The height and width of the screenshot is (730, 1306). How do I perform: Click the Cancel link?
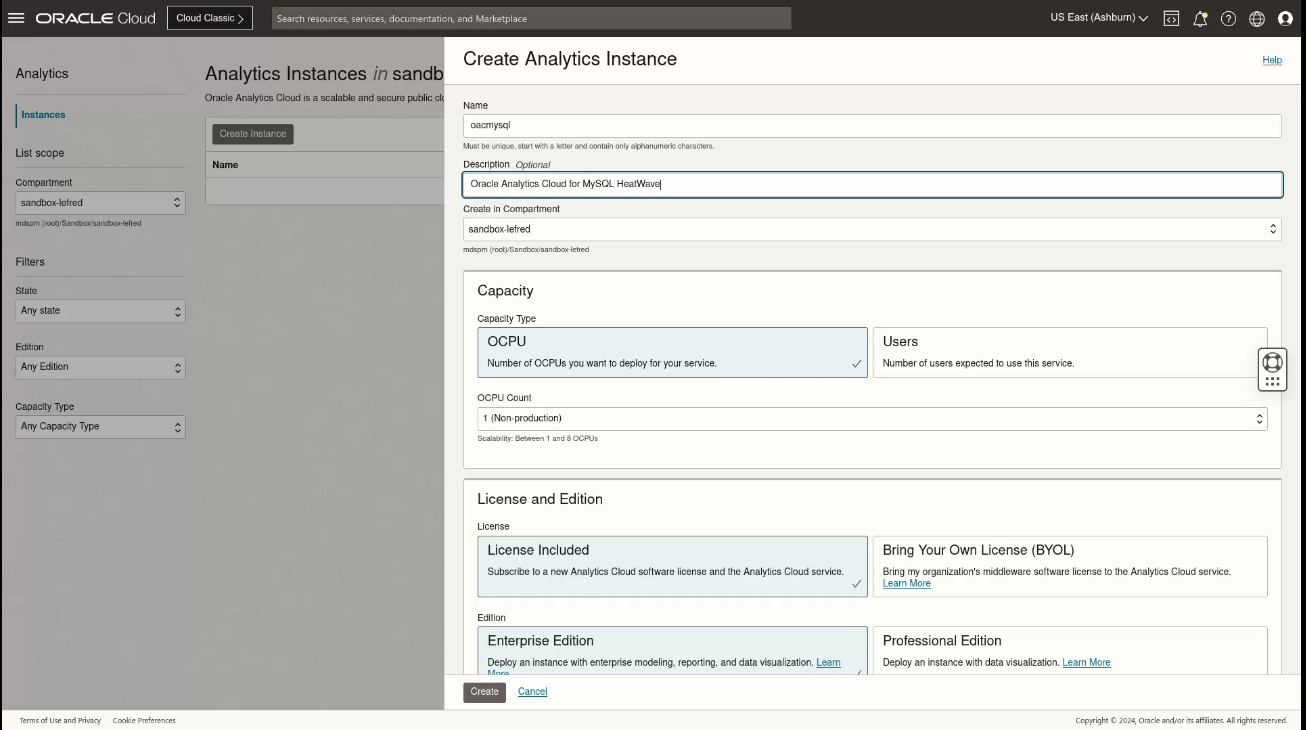point(532,692)
